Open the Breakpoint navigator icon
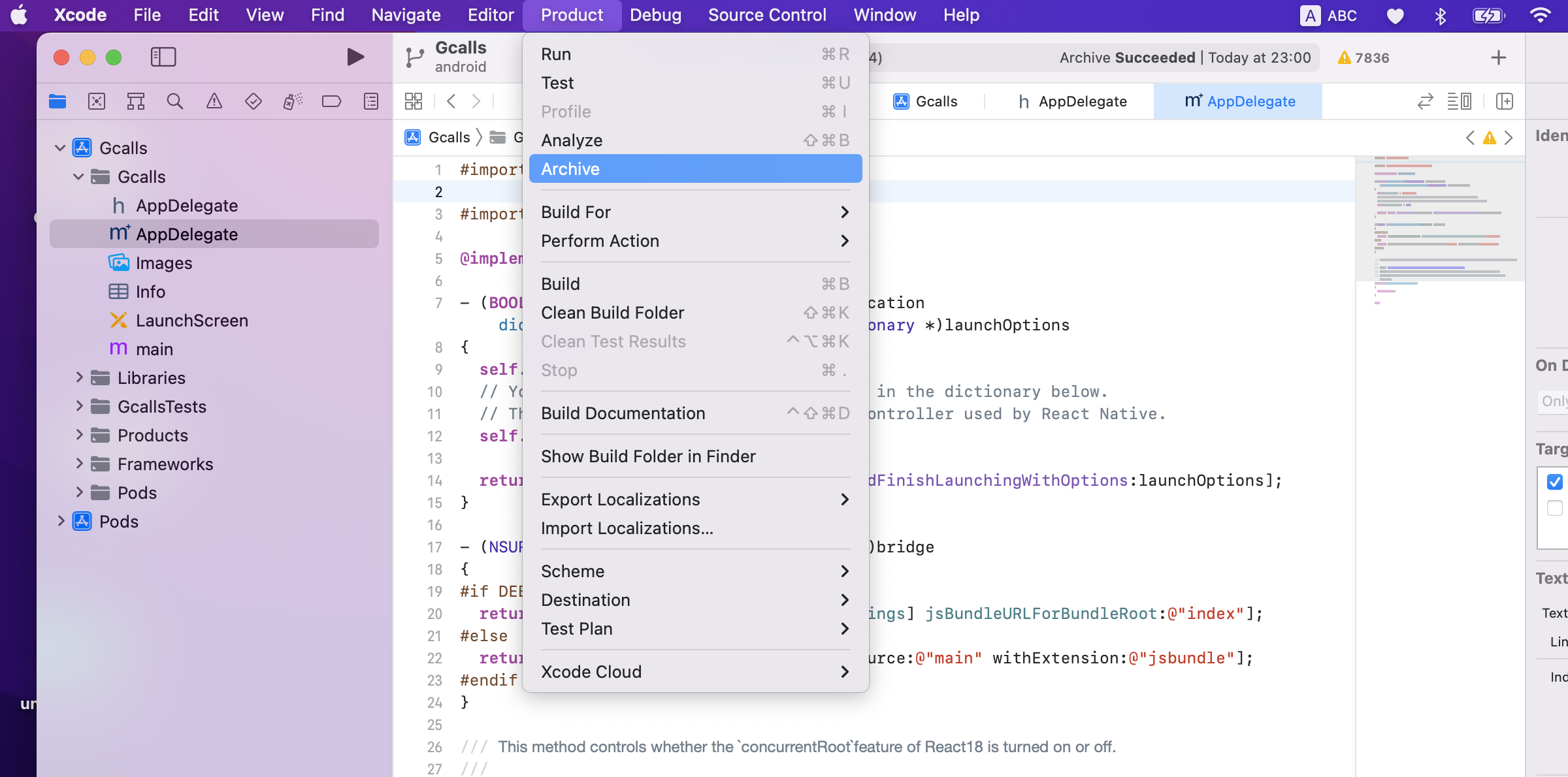This screenshot has height=777, width=1568. click(331, 101)
